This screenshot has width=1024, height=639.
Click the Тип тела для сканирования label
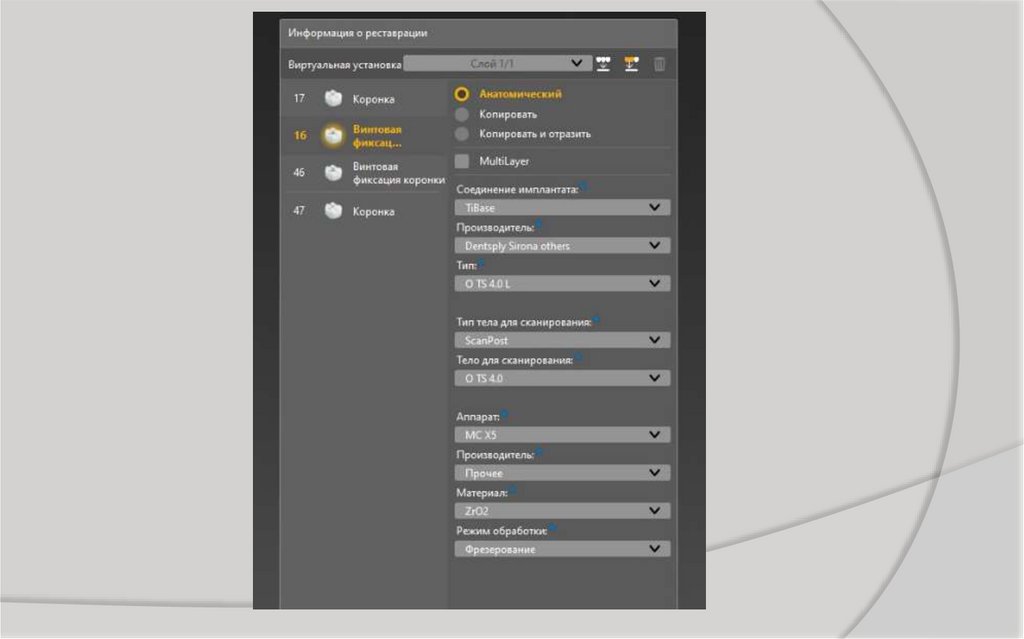point(524,322)
